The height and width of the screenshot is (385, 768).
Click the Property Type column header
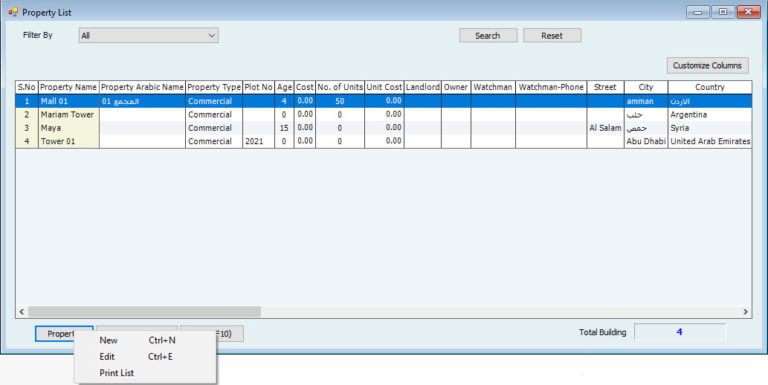tap(214, 87)
